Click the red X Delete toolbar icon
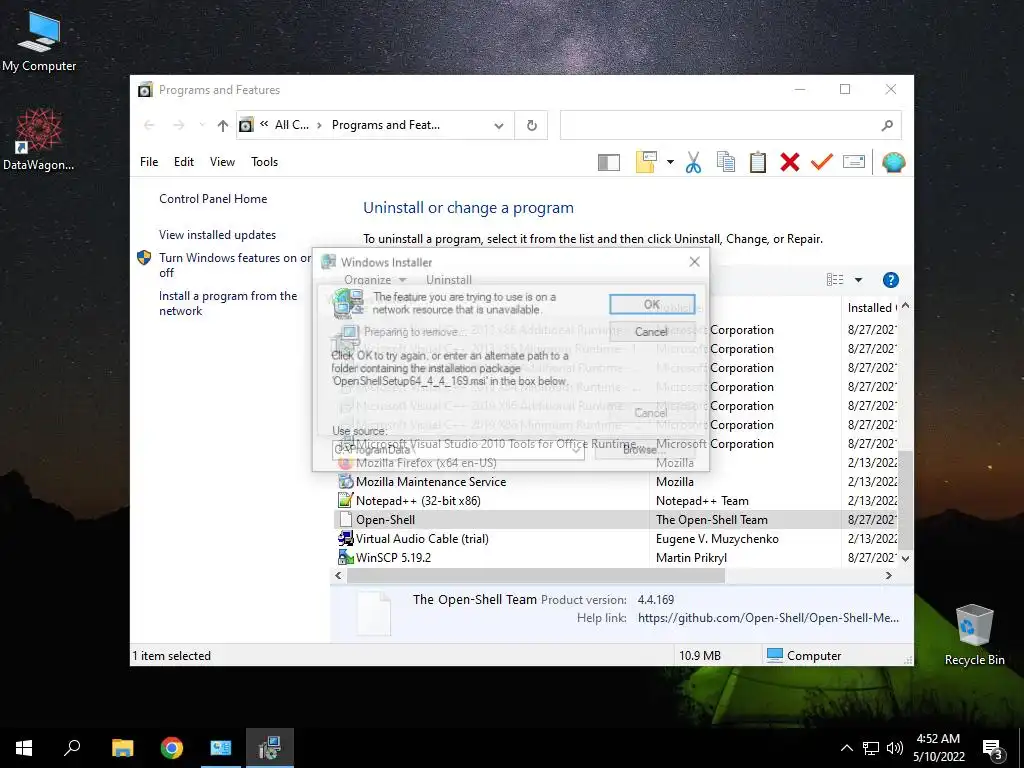The width and height of the screenshot is (1024, 768). point(790,162)
